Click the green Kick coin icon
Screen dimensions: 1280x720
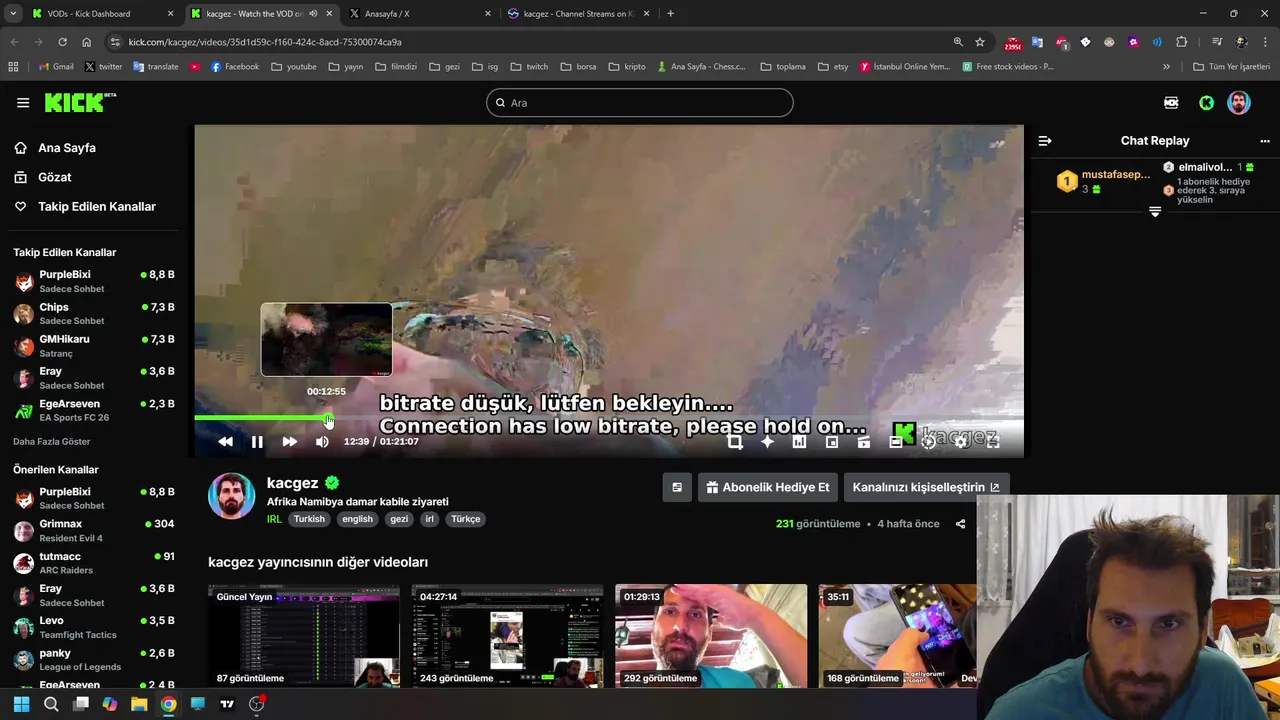click(1206, 102)
